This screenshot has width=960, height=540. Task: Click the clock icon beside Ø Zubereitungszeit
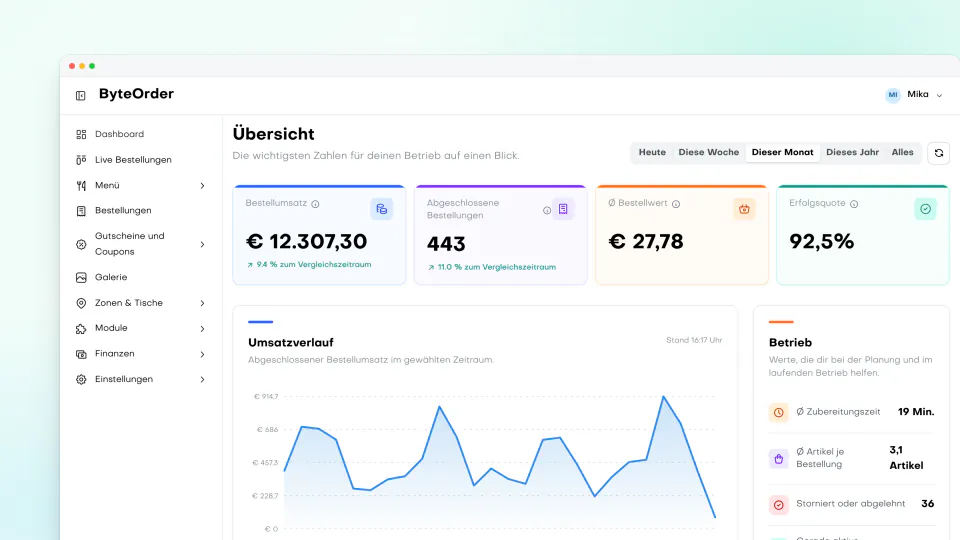tap(779, 413)
